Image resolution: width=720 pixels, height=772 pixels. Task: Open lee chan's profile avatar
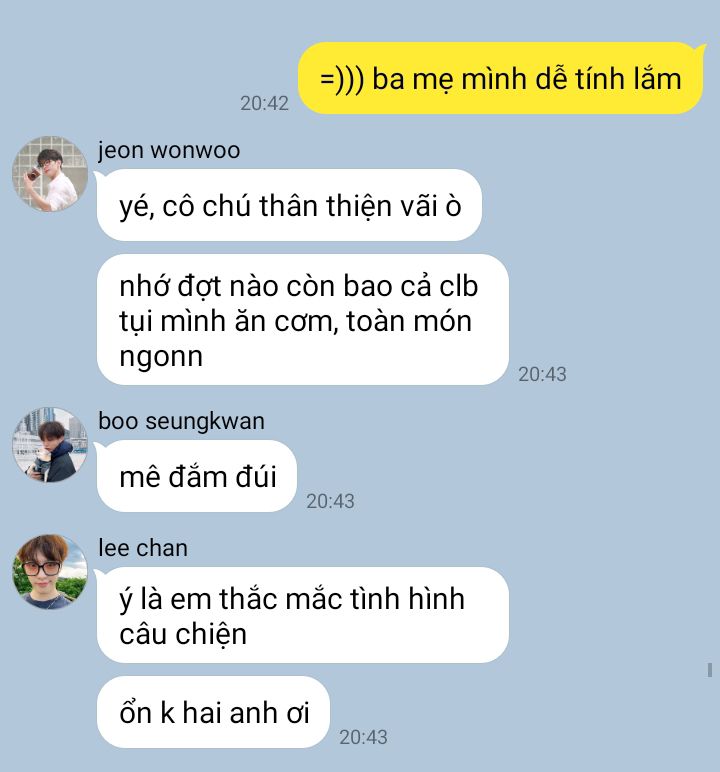pyautogui.click(x=50, y=572)
